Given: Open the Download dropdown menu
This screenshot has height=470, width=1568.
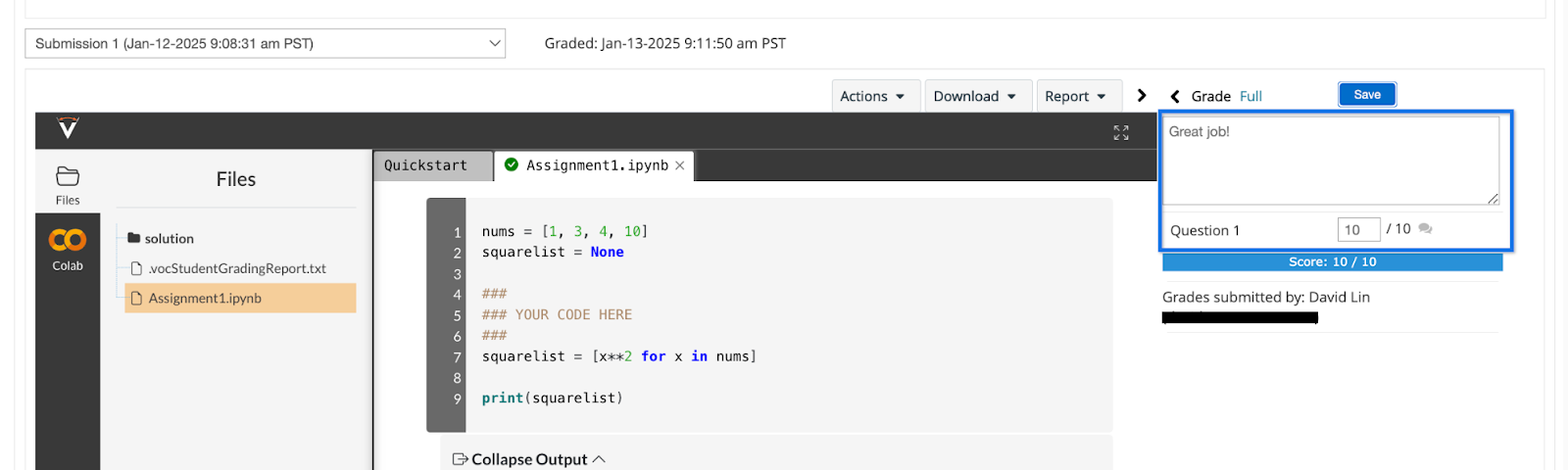Looking at the screenshot, I should tap(977, 96).
